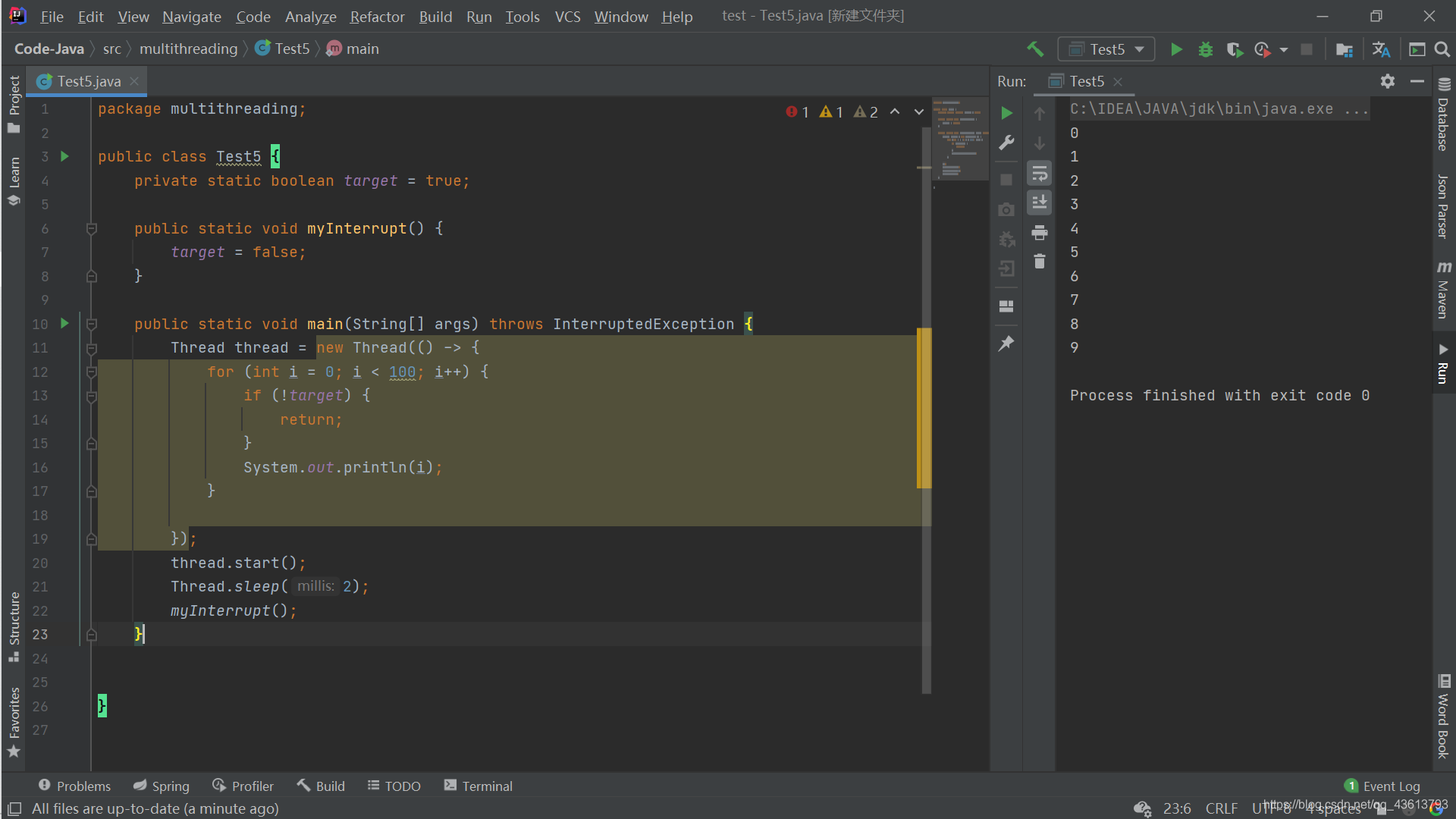Screen dimensions: 1456x819
Task: Toggle the Database tool window
Action: (x=1443, y=115)
